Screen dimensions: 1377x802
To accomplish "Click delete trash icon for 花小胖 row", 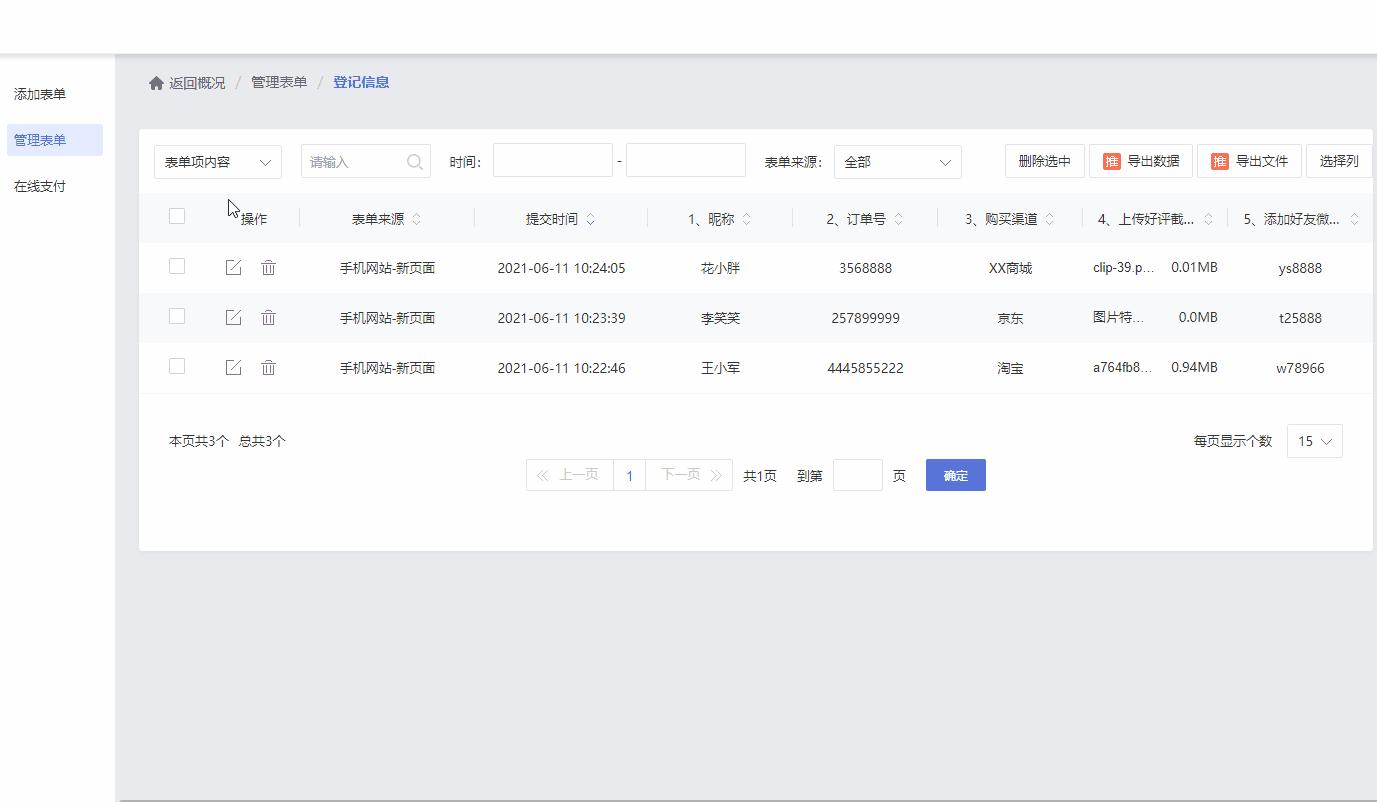I will [x=268, y=267].
